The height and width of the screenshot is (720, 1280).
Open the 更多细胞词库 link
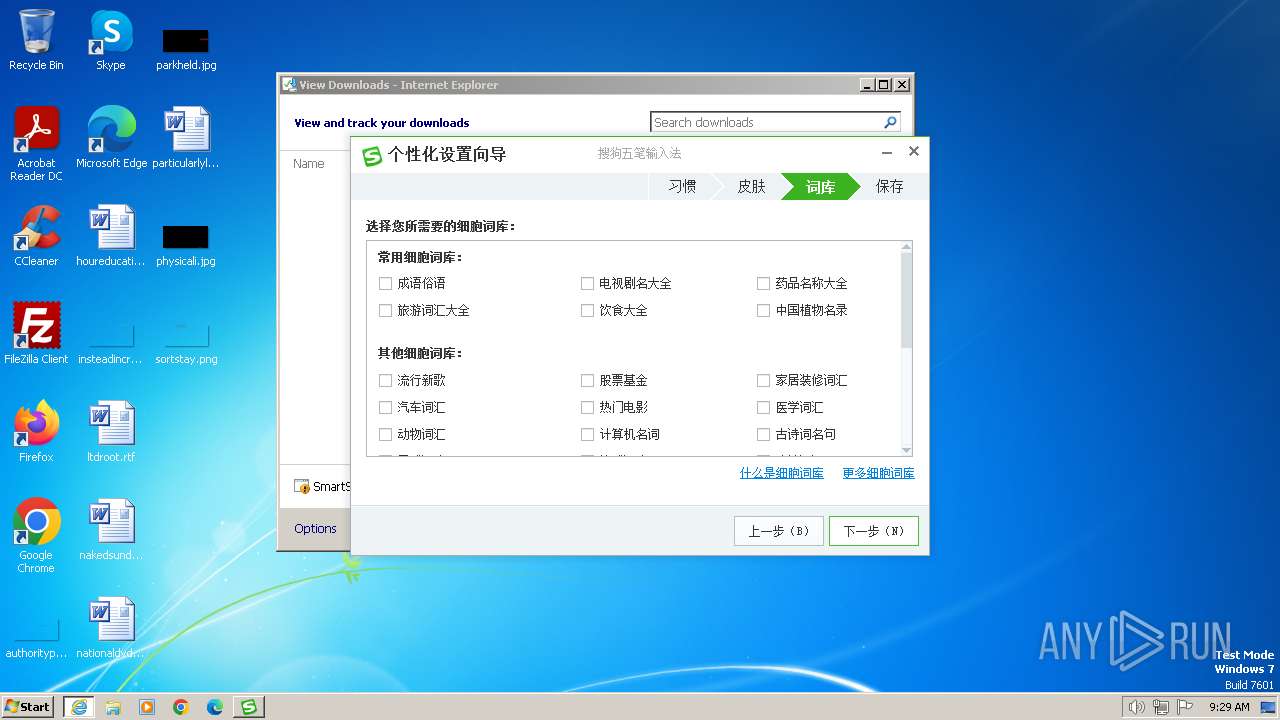[x=878, y=473]
